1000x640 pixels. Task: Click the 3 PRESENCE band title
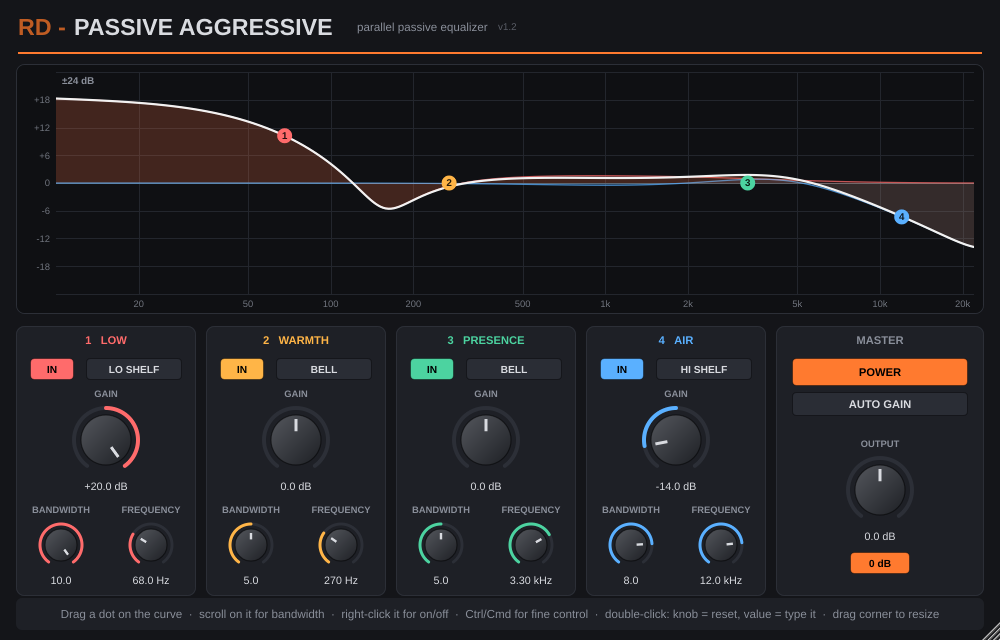point(486,340)
